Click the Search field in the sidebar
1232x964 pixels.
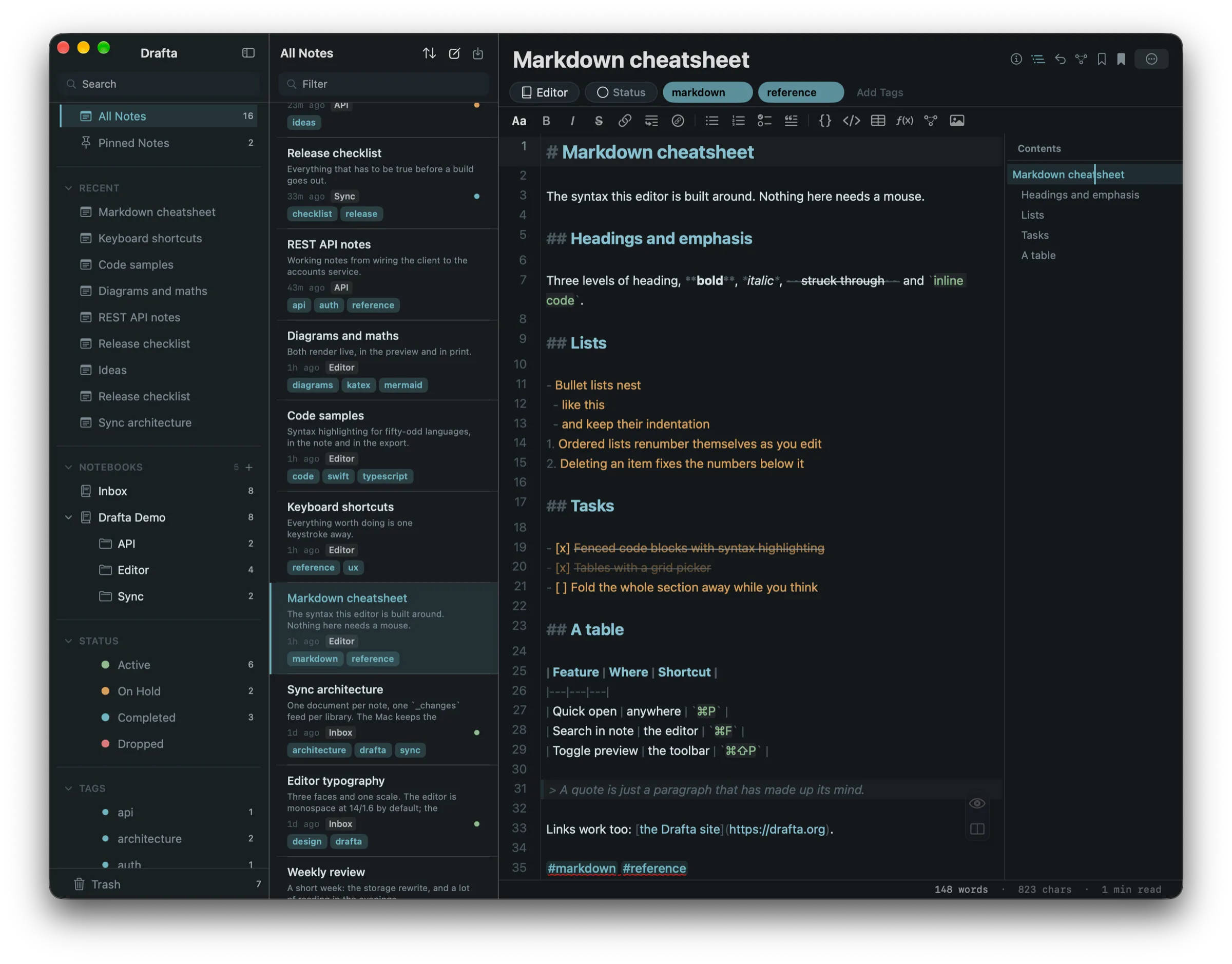[x=159, y=84]
